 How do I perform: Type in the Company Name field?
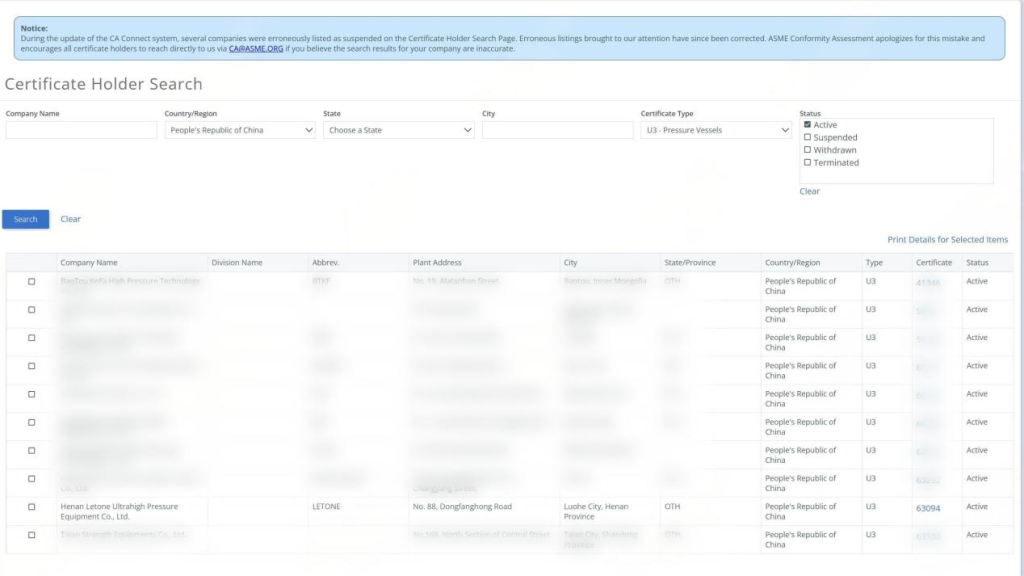[x=81, y=130]
